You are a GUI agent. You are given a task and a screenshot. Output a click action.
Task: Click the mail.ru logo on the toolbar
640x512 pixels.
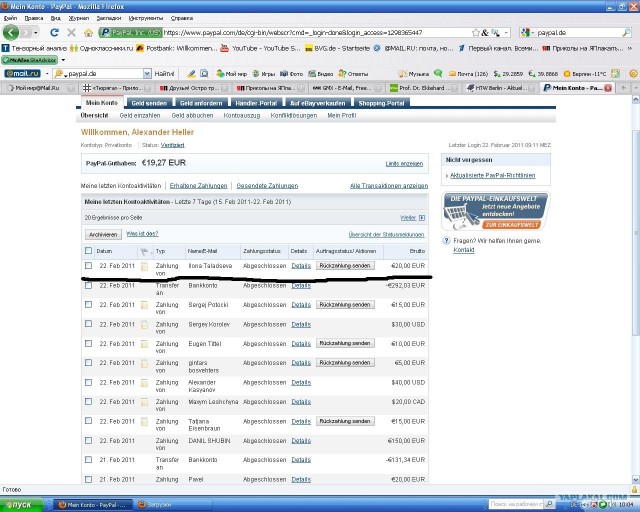[x=22, y=73]
